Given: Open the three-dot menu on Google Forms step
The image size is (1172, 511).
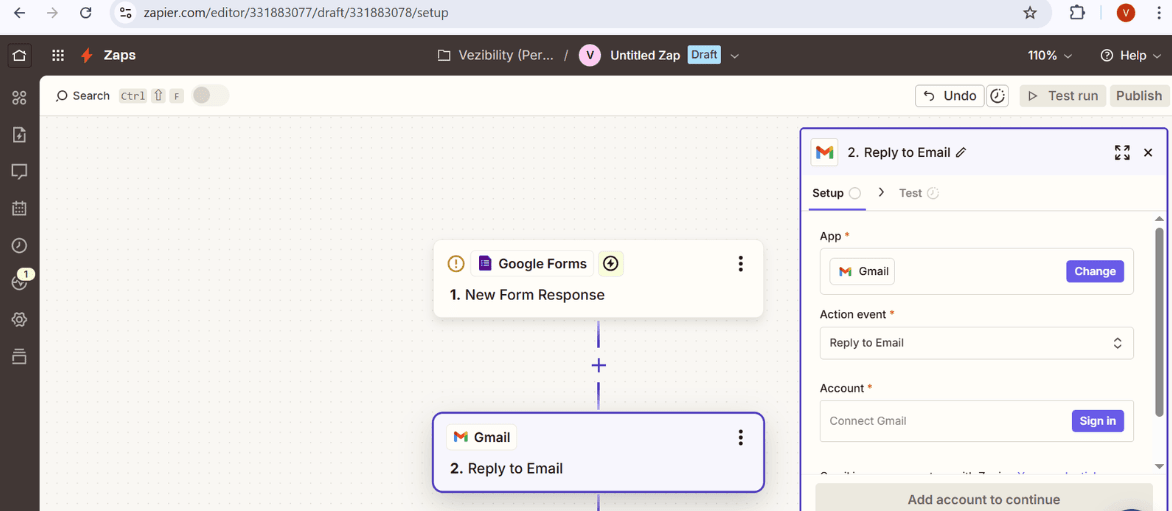Looking at the screenshot, I should tap(740, 264).
